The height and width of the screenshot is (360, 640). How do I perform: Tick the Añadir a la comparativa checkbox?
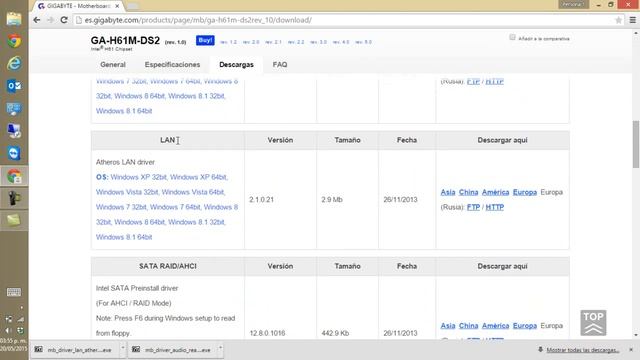click(512, 38)
